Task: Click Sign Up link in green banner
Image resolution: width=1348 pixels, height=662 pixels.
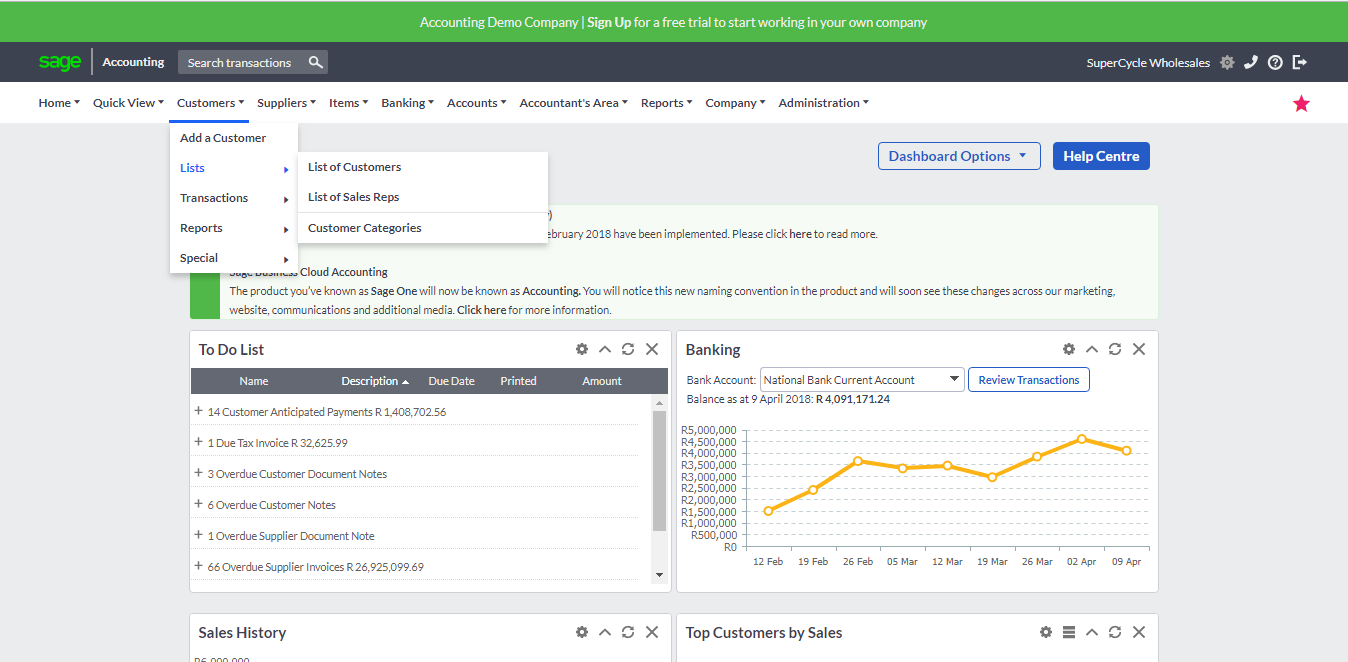Action: [609, 22]
